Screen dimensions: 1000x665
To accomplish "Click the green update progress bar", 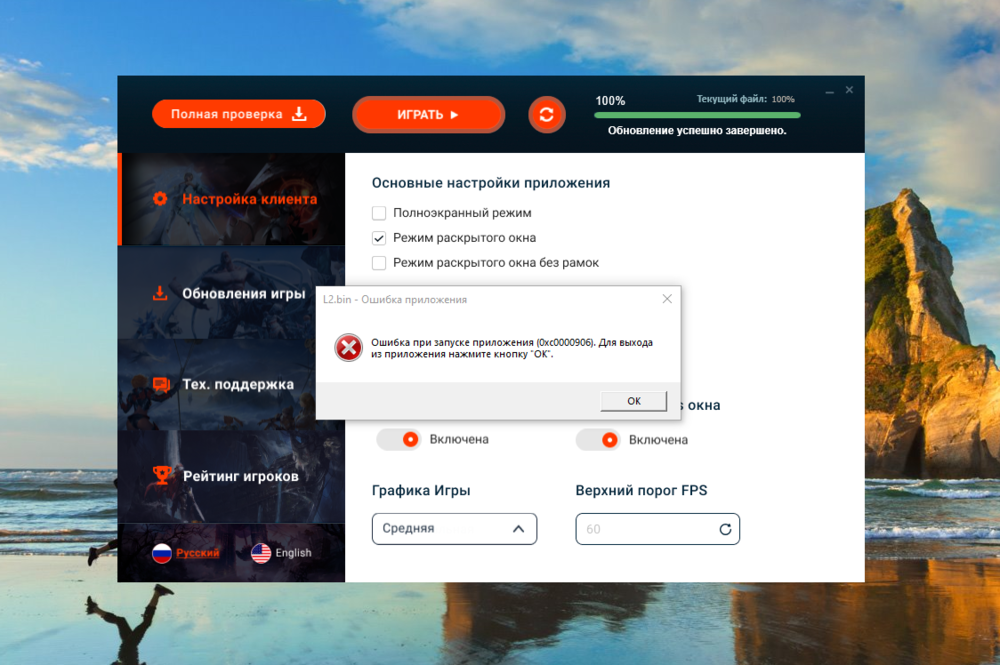I will tap(697, 115).
